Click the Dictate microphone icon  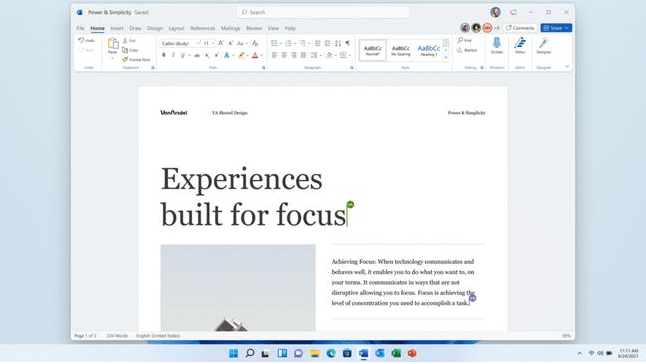[497, 45]
